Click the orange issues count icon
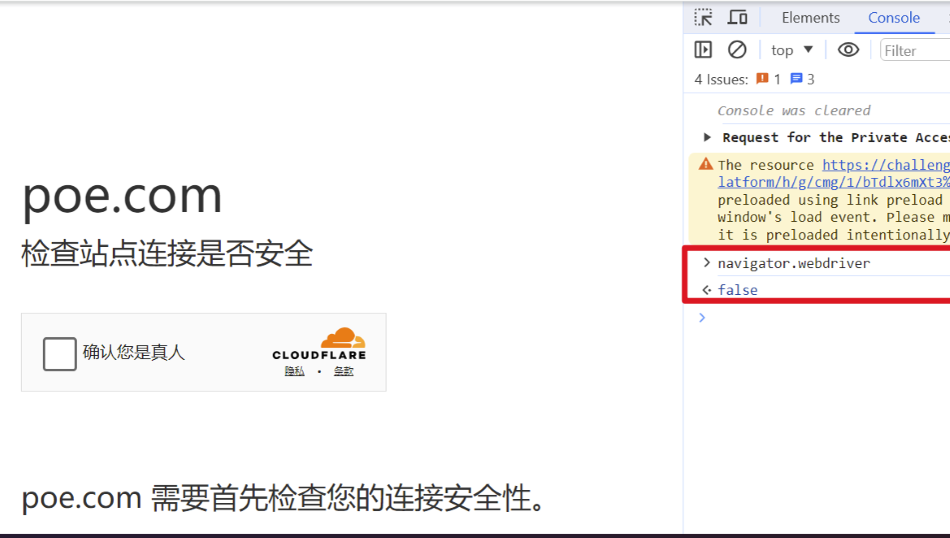This screenshot has width=950, height=538. [762, 79]
